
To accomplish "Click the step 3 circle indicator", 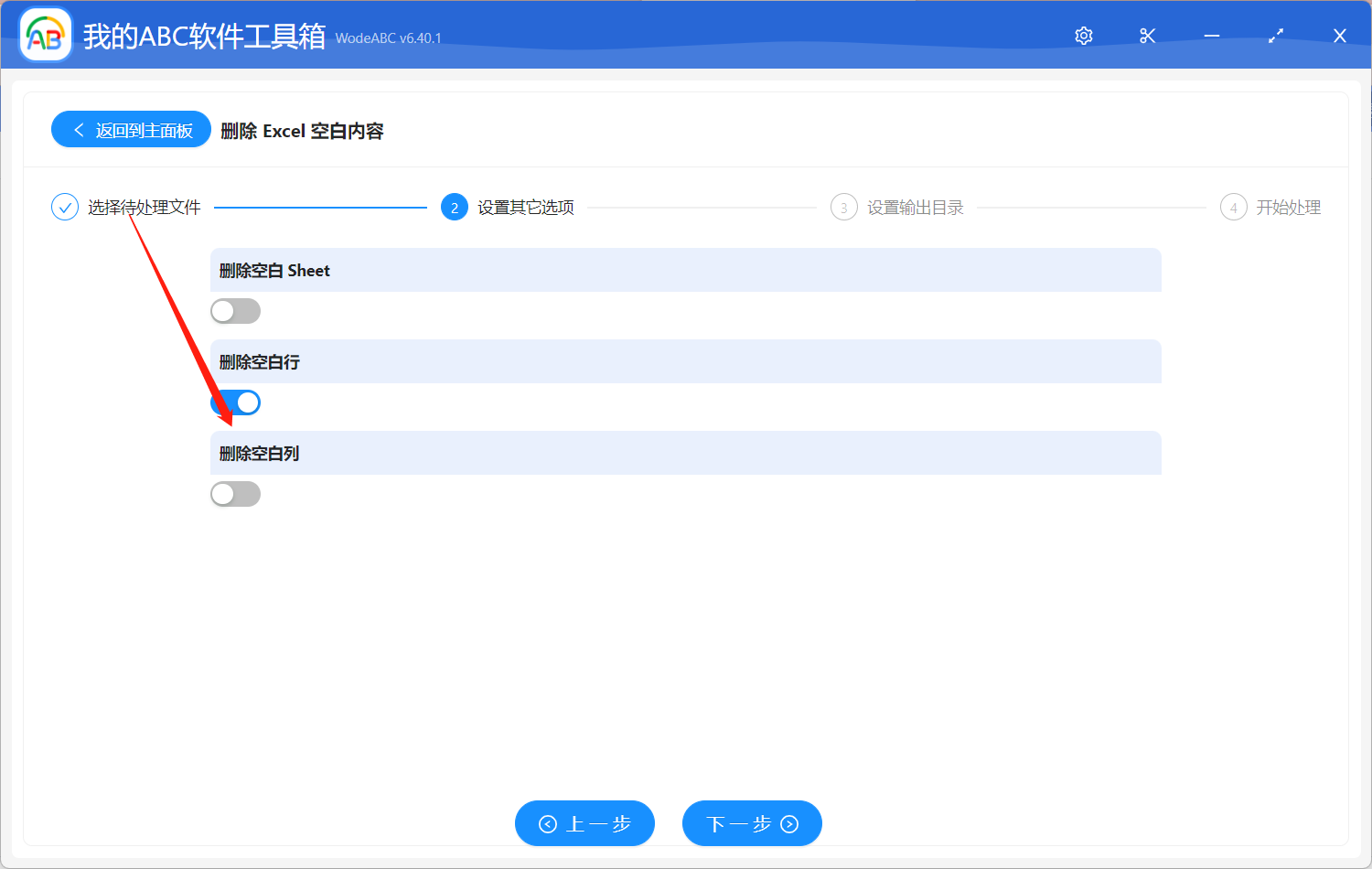I will [x=843, y=207].
